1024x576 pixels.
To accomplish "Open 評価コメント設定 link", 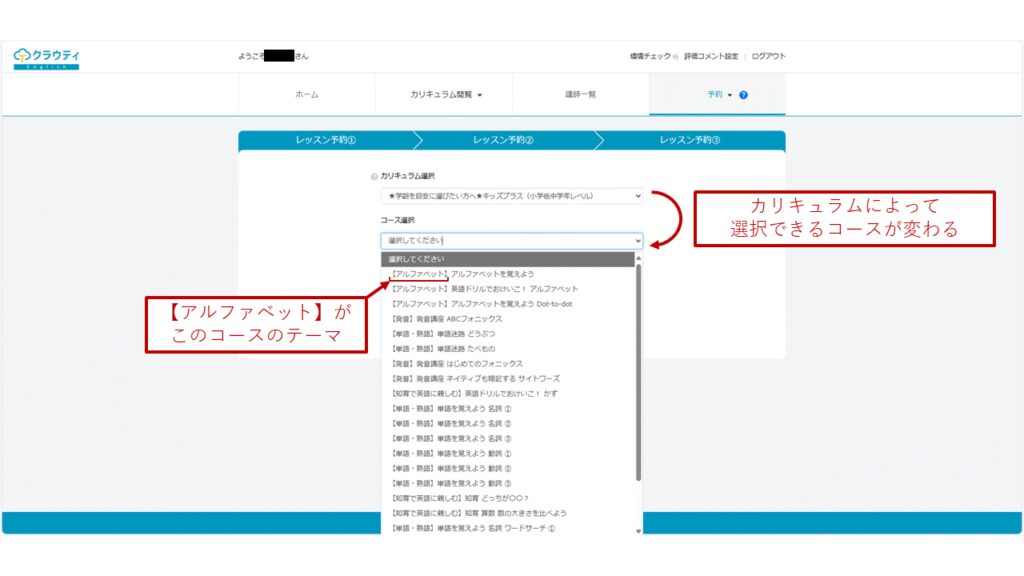I will click(x=711, y=57).
